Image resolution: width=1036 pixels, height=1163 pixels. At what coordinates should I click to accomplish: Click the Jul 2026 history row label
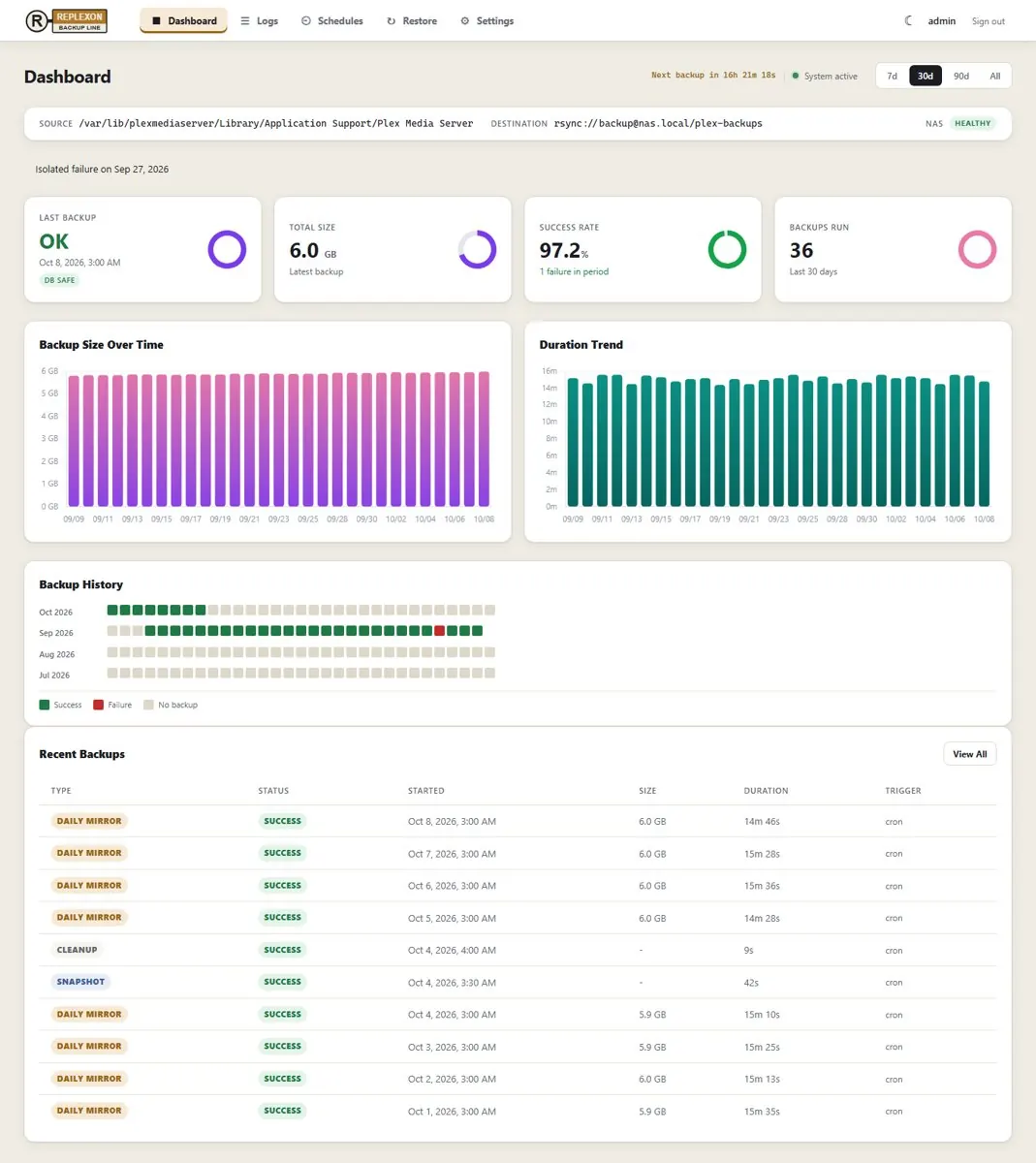coord(54,675)
